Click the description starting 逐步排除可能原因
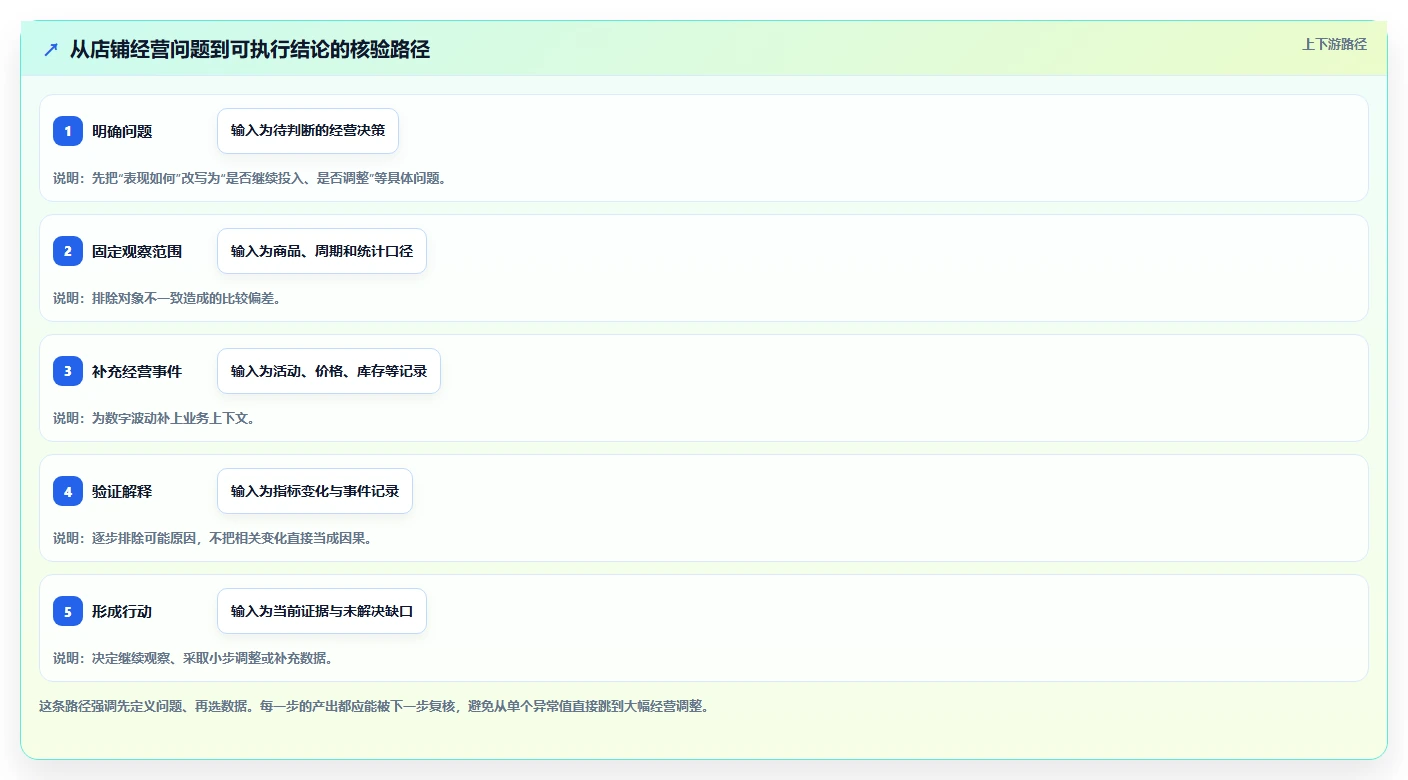Image resolution: width=1408 pixels, height=780 pixels. (x=215, y=538)
